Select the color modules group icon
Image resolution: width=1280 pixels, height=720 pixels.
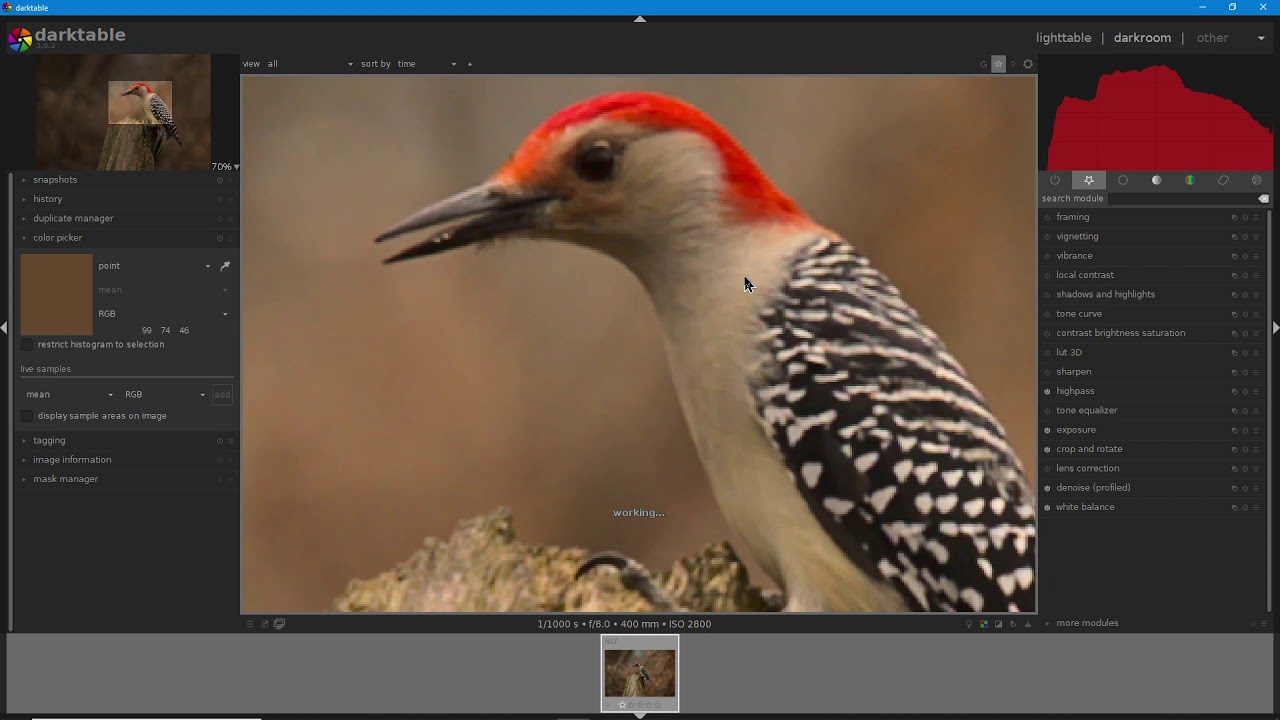point(1190,180)
